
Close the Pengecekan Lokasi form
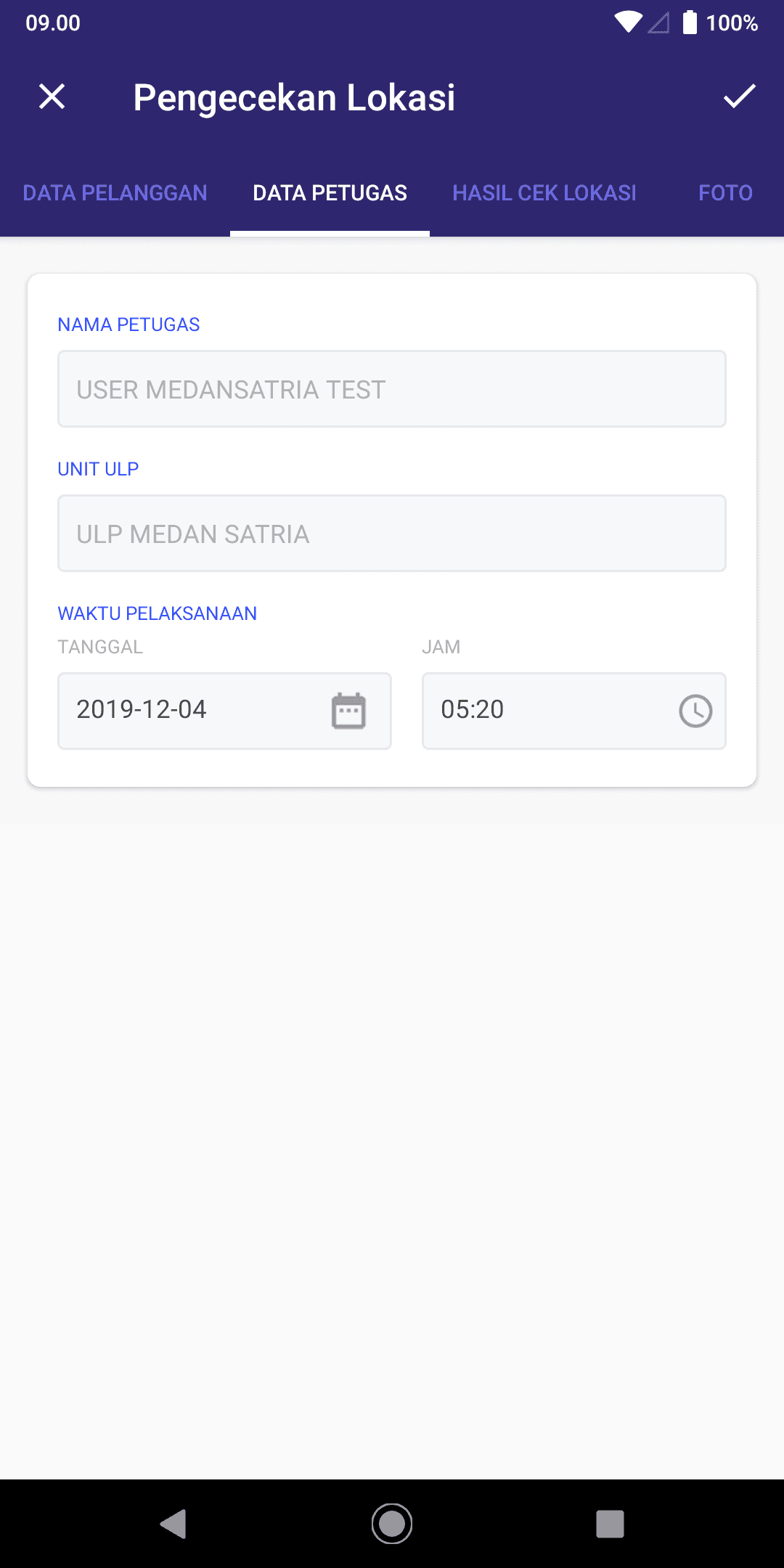coord(52,97)
